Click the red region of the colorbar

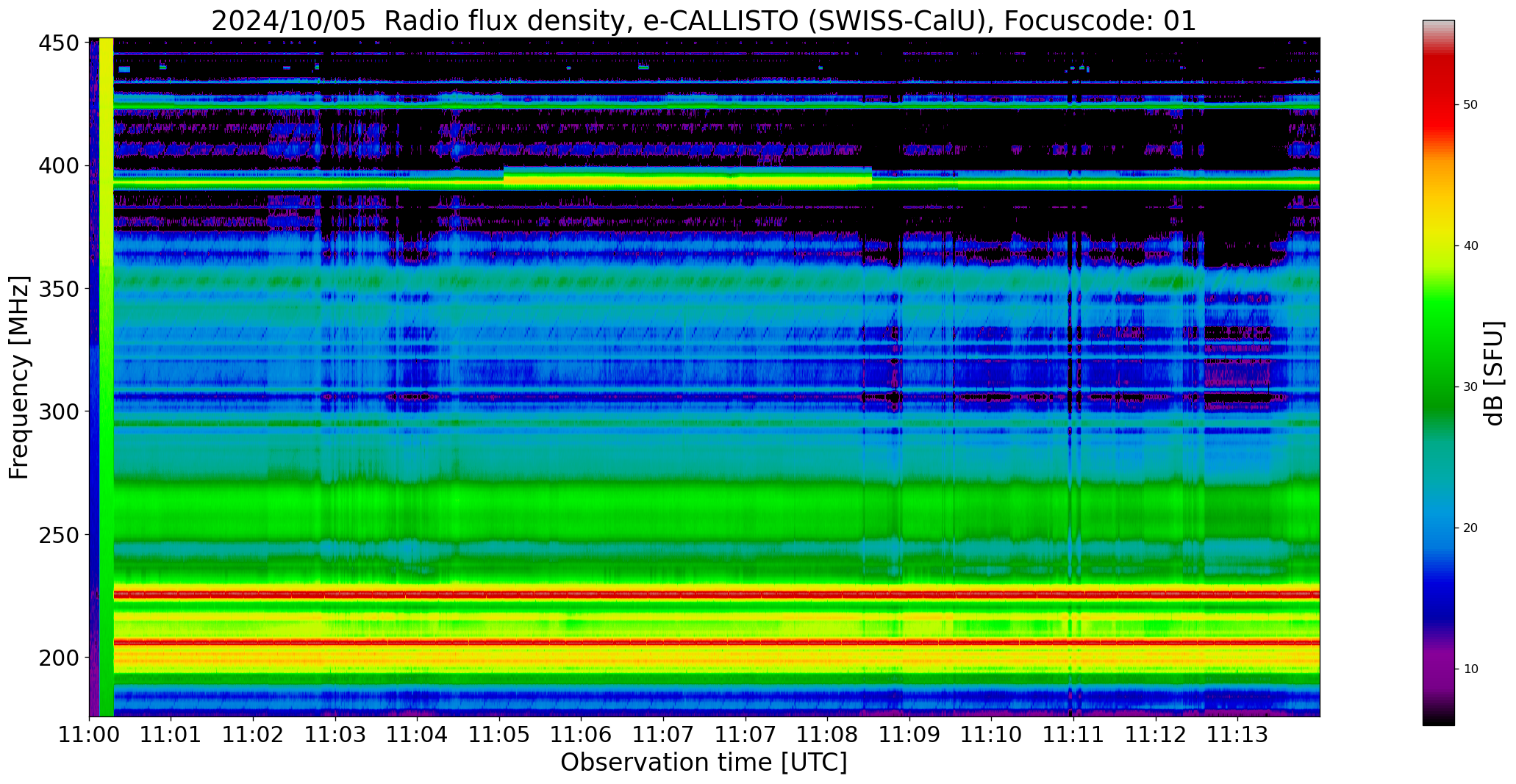click(1438, 96)
